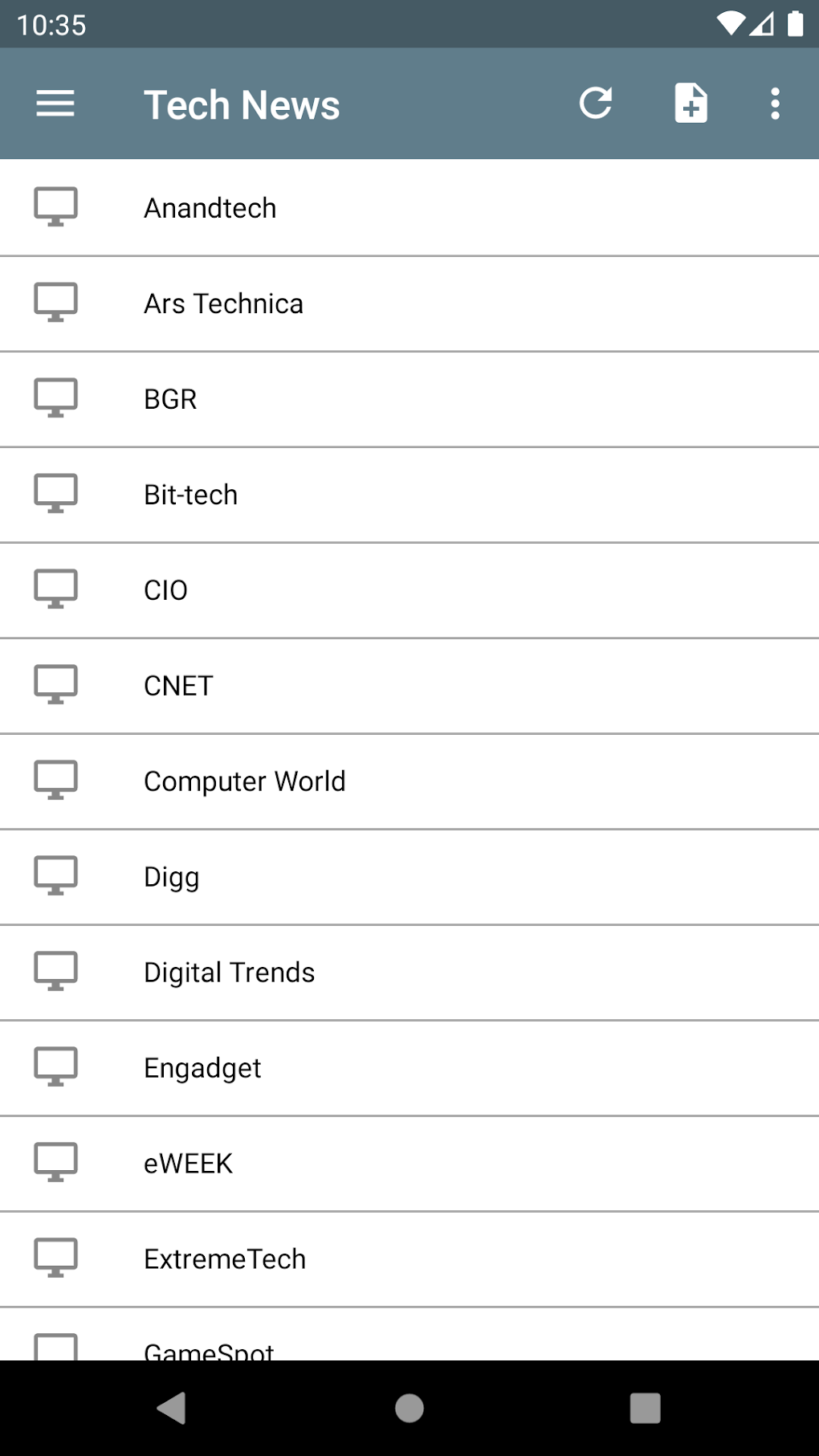Select Computer World from the list
This screenshot has width=819, height=1456.
[x=245, y=781]
